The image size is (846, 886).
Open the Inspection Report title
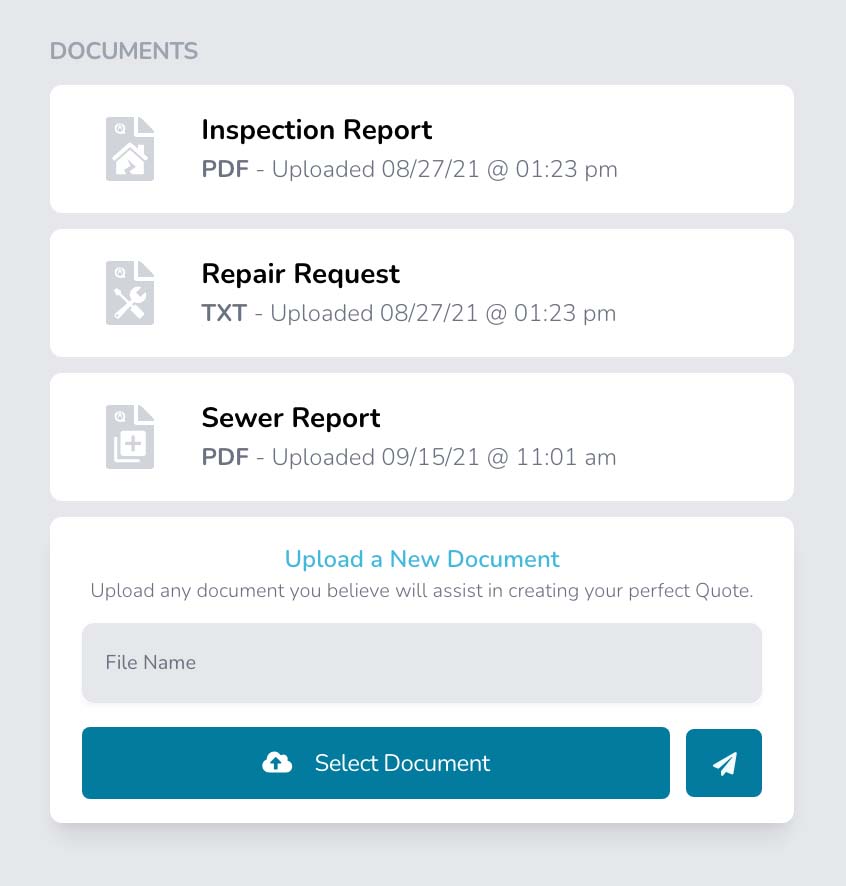[316, 130]
